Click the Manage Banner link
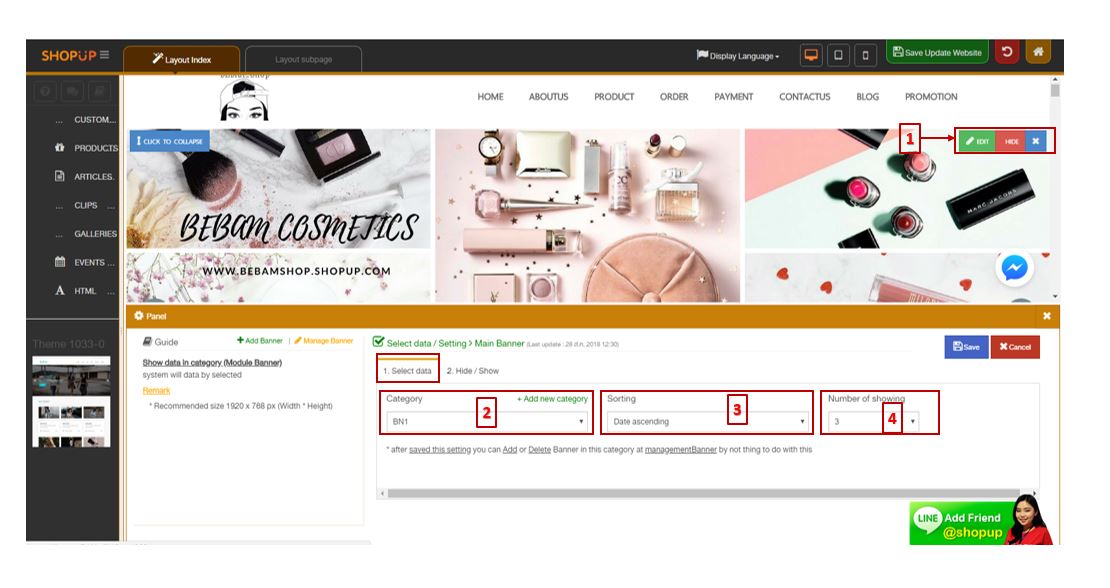This screenshot has width=1110, height=588. [x=324, y=341]
